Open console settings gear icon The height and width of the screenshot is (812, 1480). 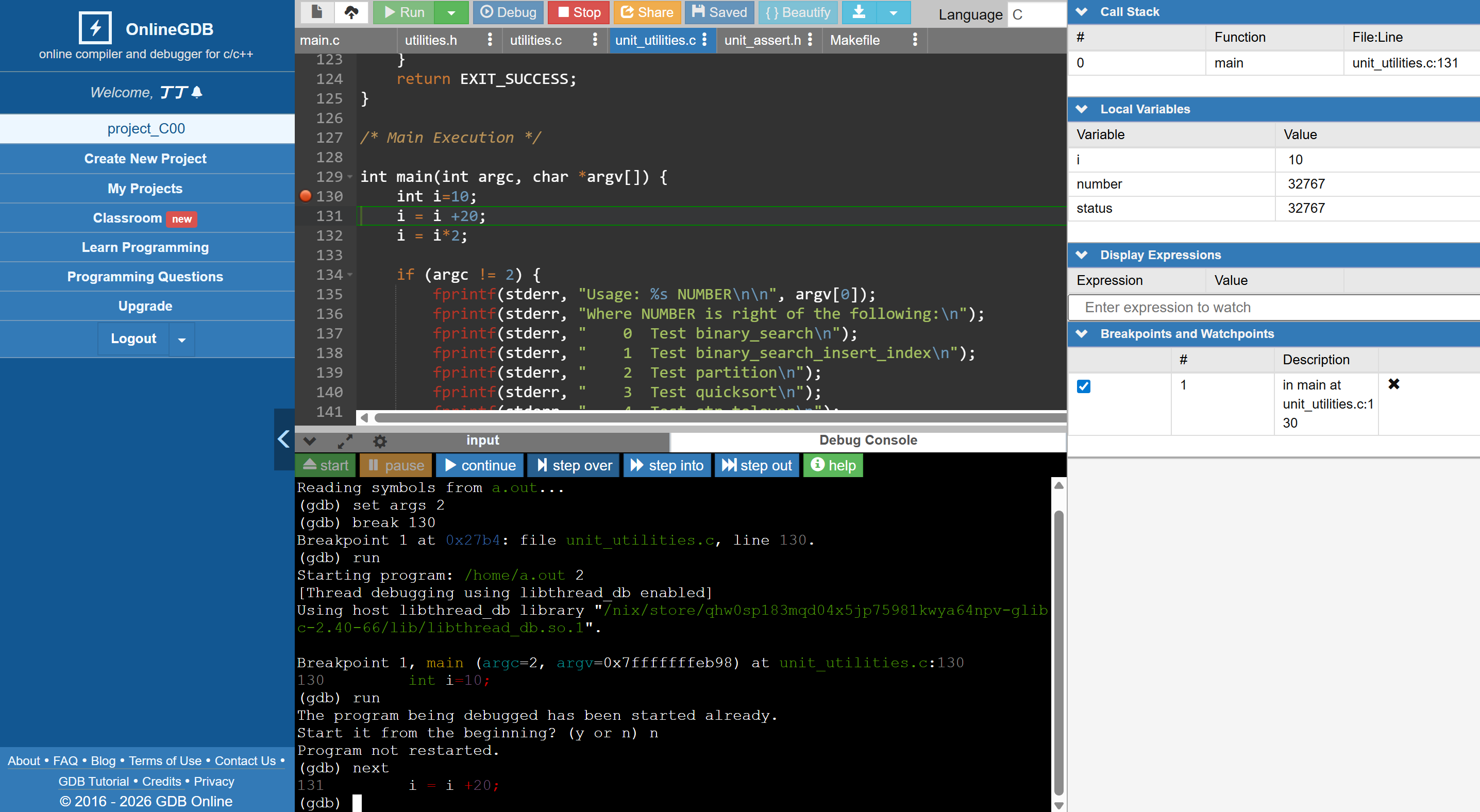pos(380,441)
